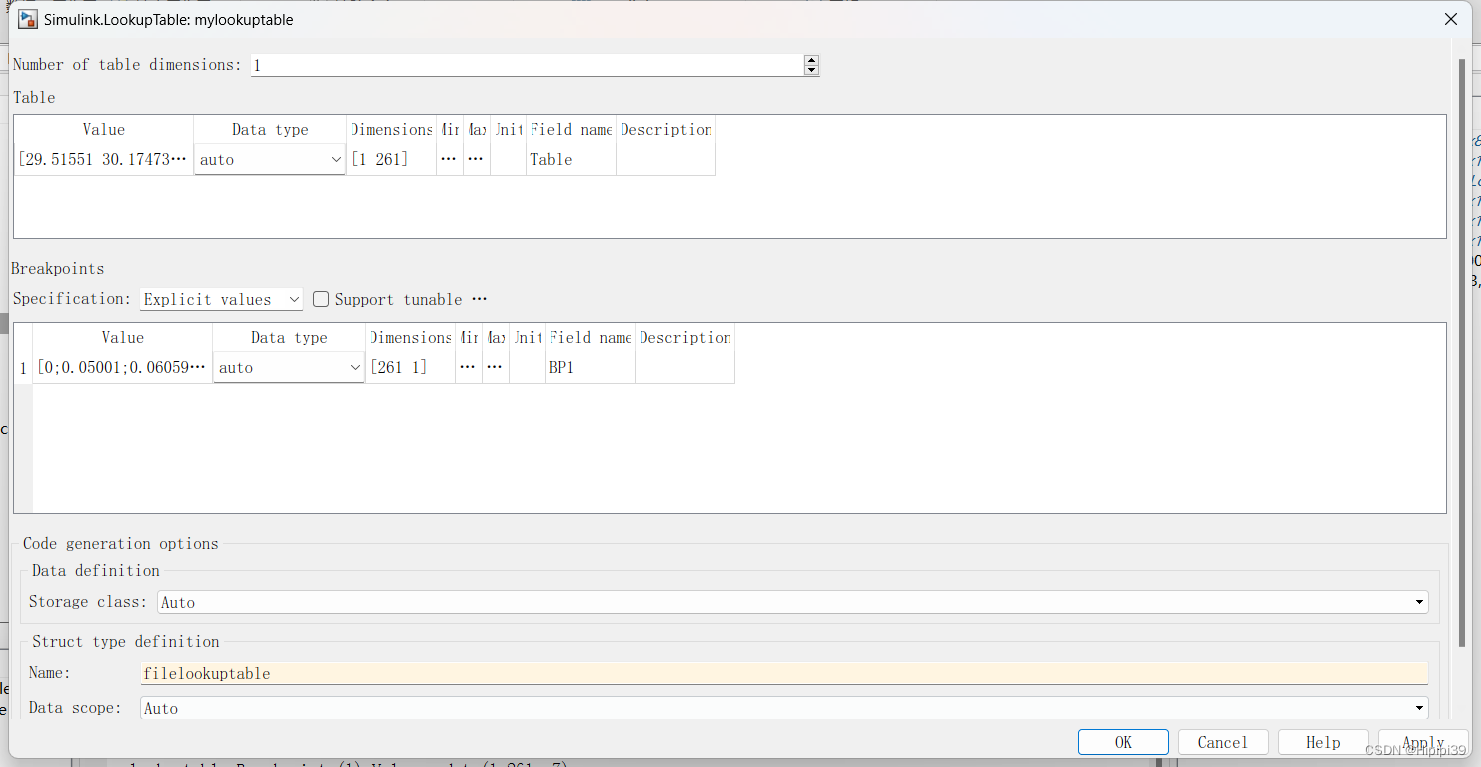Screen dimensions: 1481x767
Task: Open the ellipsis next to Support tunable
Action: point(479,298)
